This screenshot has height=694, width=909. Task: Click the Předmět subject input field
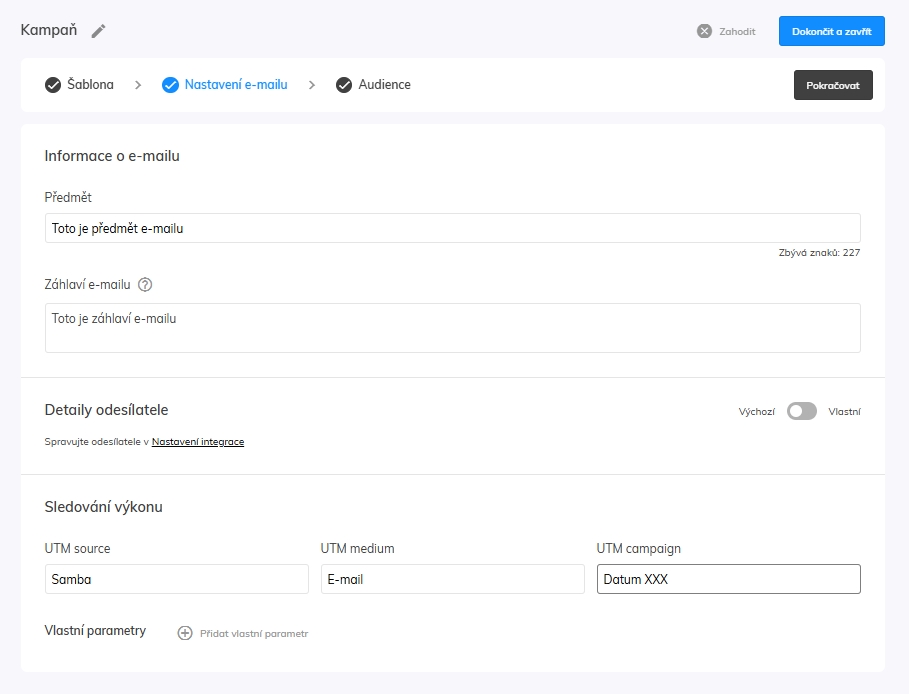pyautogui.click(x=453, y=228)
